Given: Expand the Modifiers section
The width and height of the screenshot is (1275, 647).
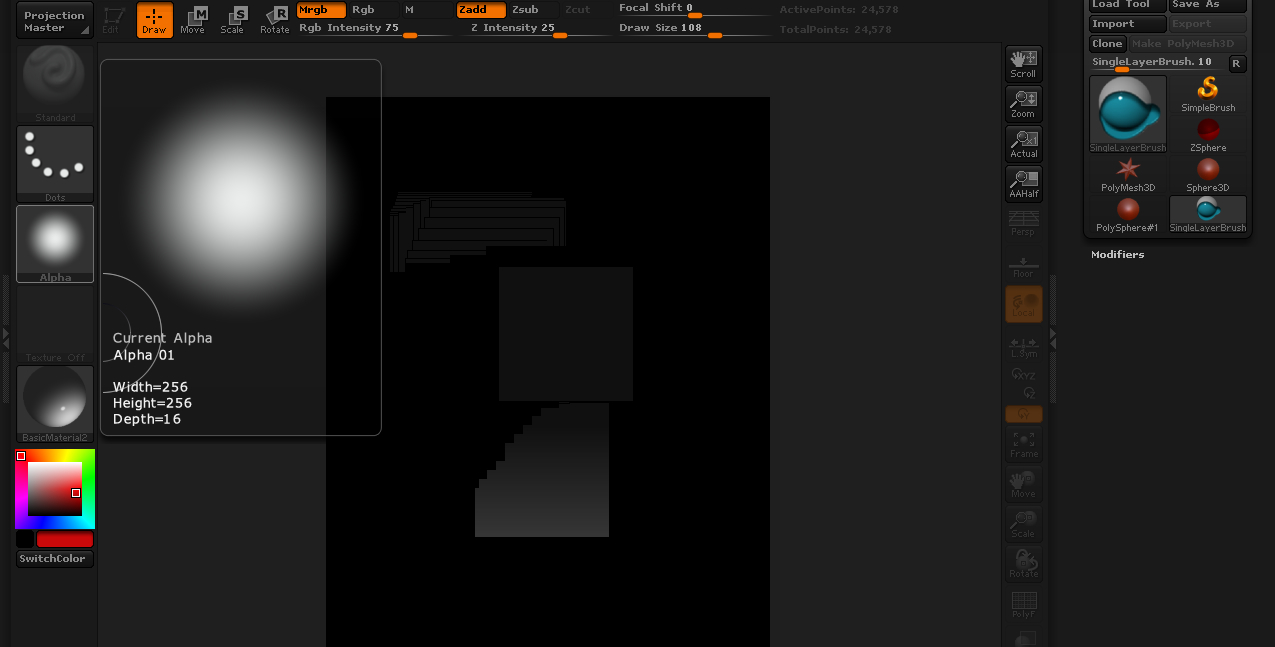Looking at the screenshot, I should (1118, 255).
